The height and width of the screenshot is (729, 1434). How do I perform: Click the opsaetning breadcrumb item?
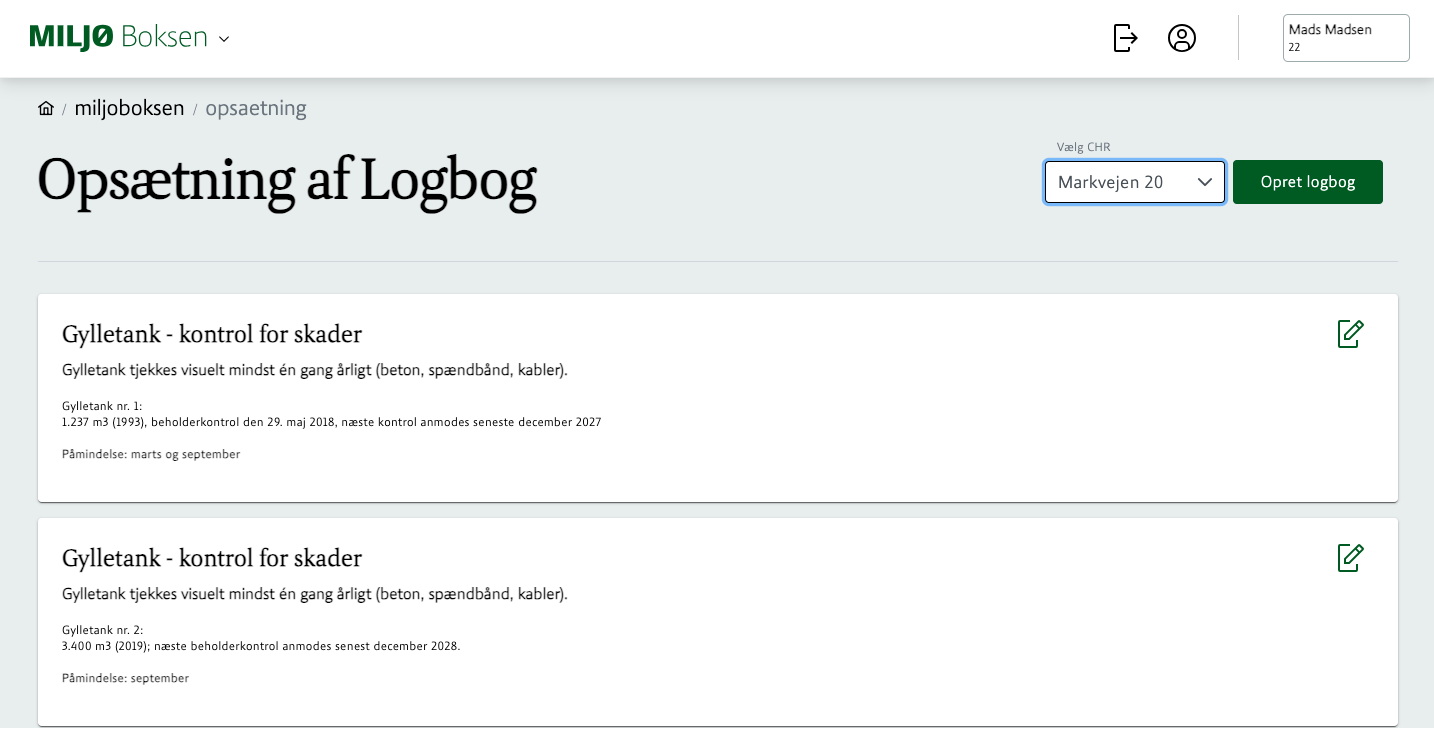[256, 108]
